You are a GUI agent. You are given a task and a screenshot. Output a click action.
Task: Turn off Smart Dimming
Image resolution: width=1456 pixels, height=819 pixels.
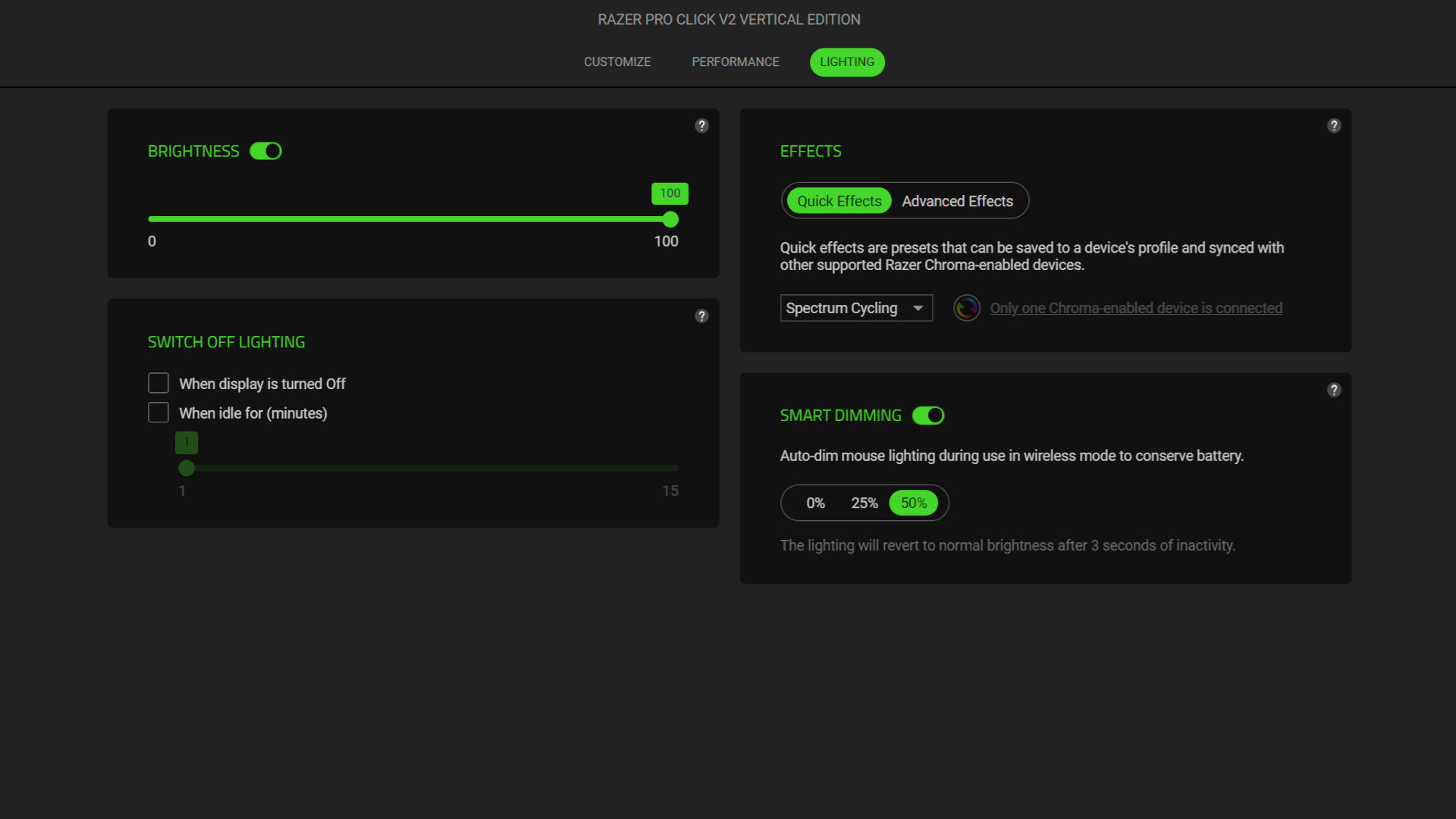click(927, 415)
